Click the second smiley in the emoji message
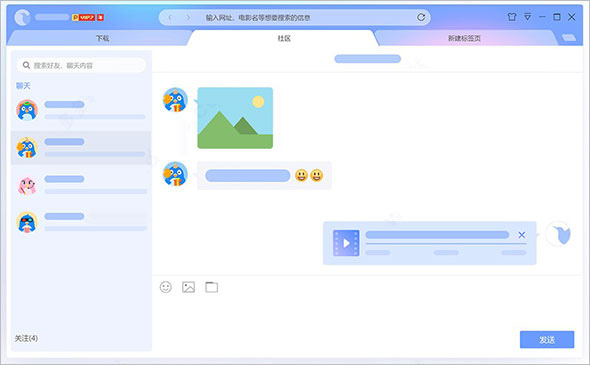 pos(317,175)
